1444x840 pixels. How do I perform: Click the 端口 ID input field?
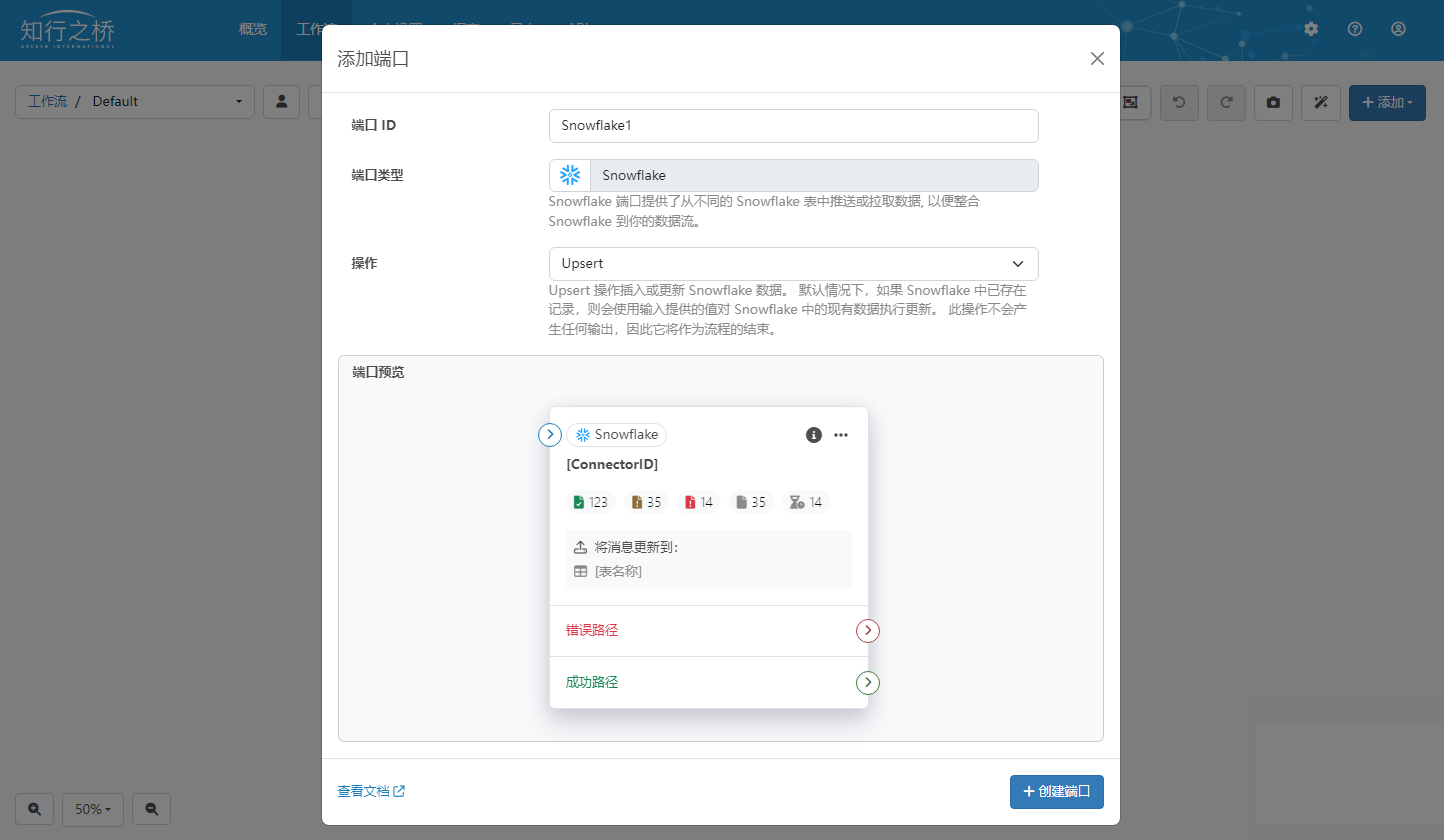click(793, 126)
